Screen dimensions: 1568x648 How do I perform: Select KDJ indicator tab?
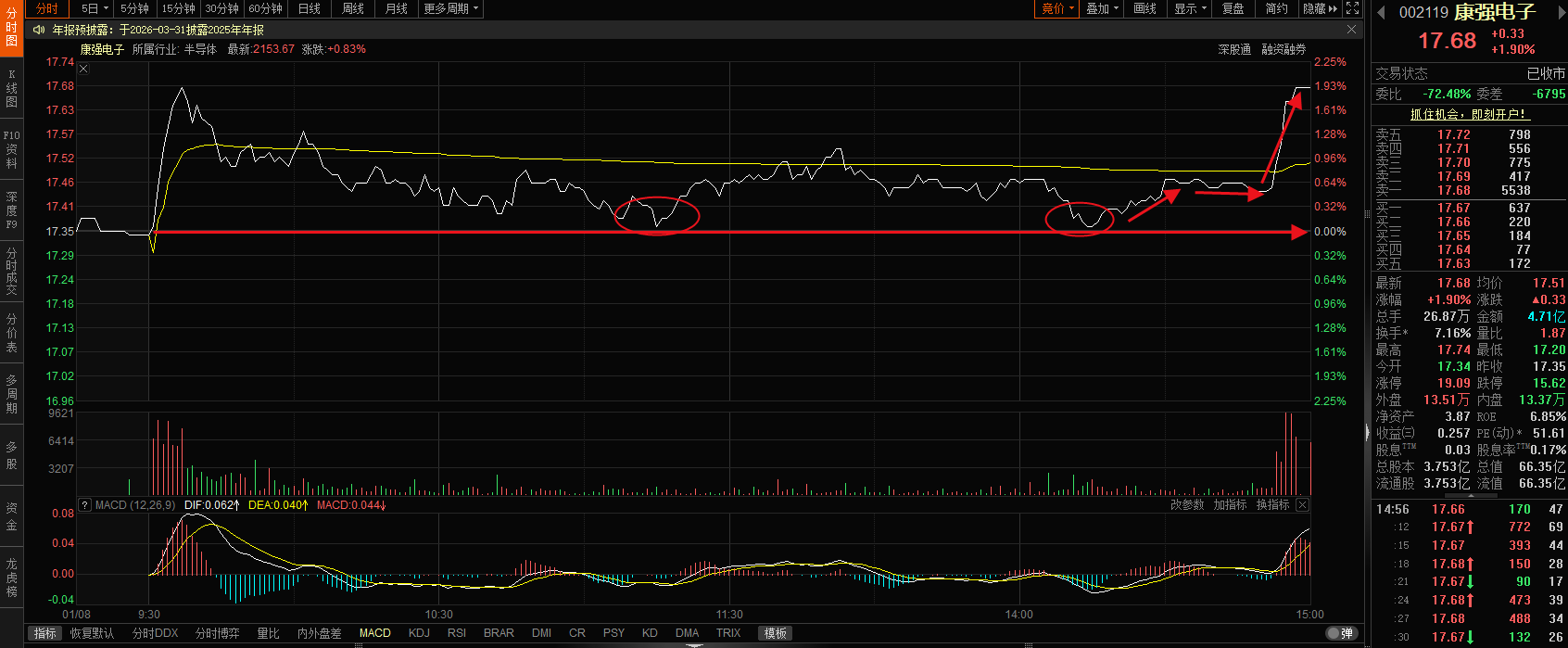point(419,633)
